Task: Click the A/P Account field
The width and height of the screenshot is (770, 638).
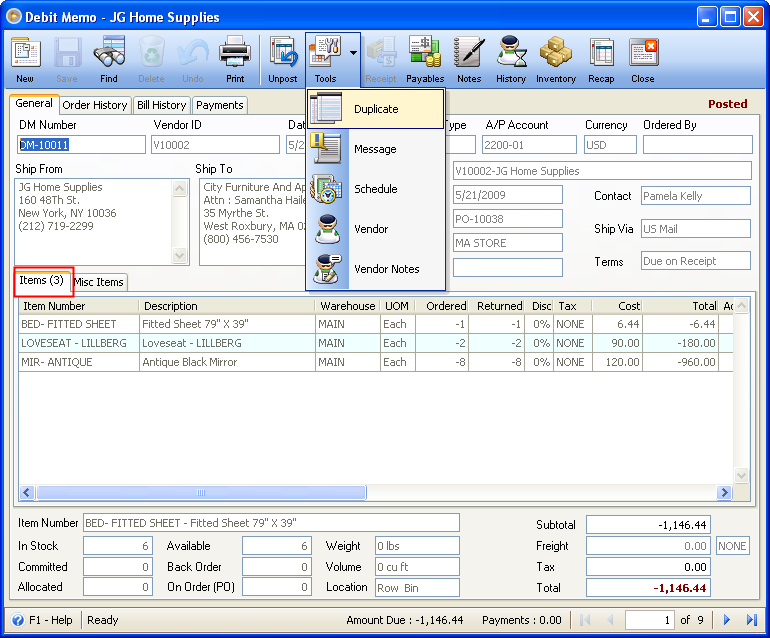Action: click(x=529, y=145)
